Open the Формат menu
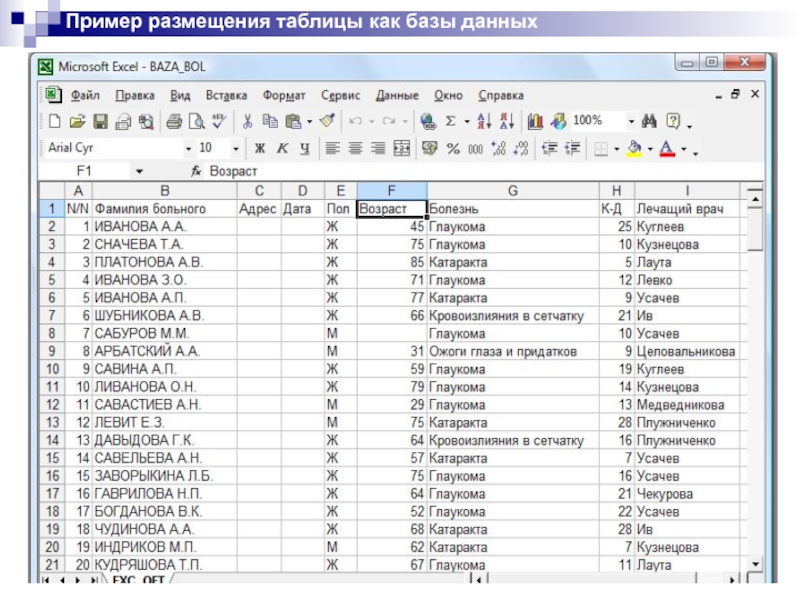This screenshot has height=600, width=800. click(x=284, y=96)
